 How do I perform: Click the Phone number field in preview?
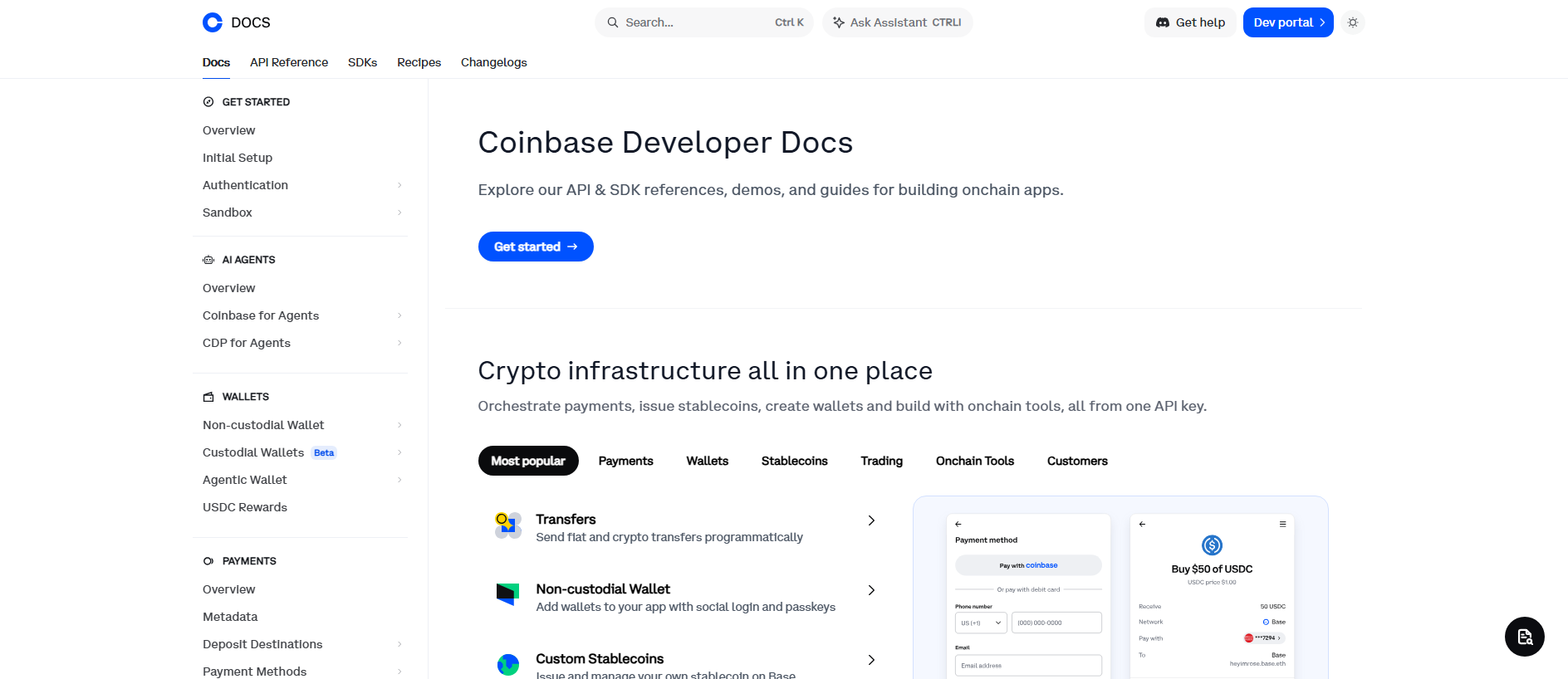[1056, 623]
